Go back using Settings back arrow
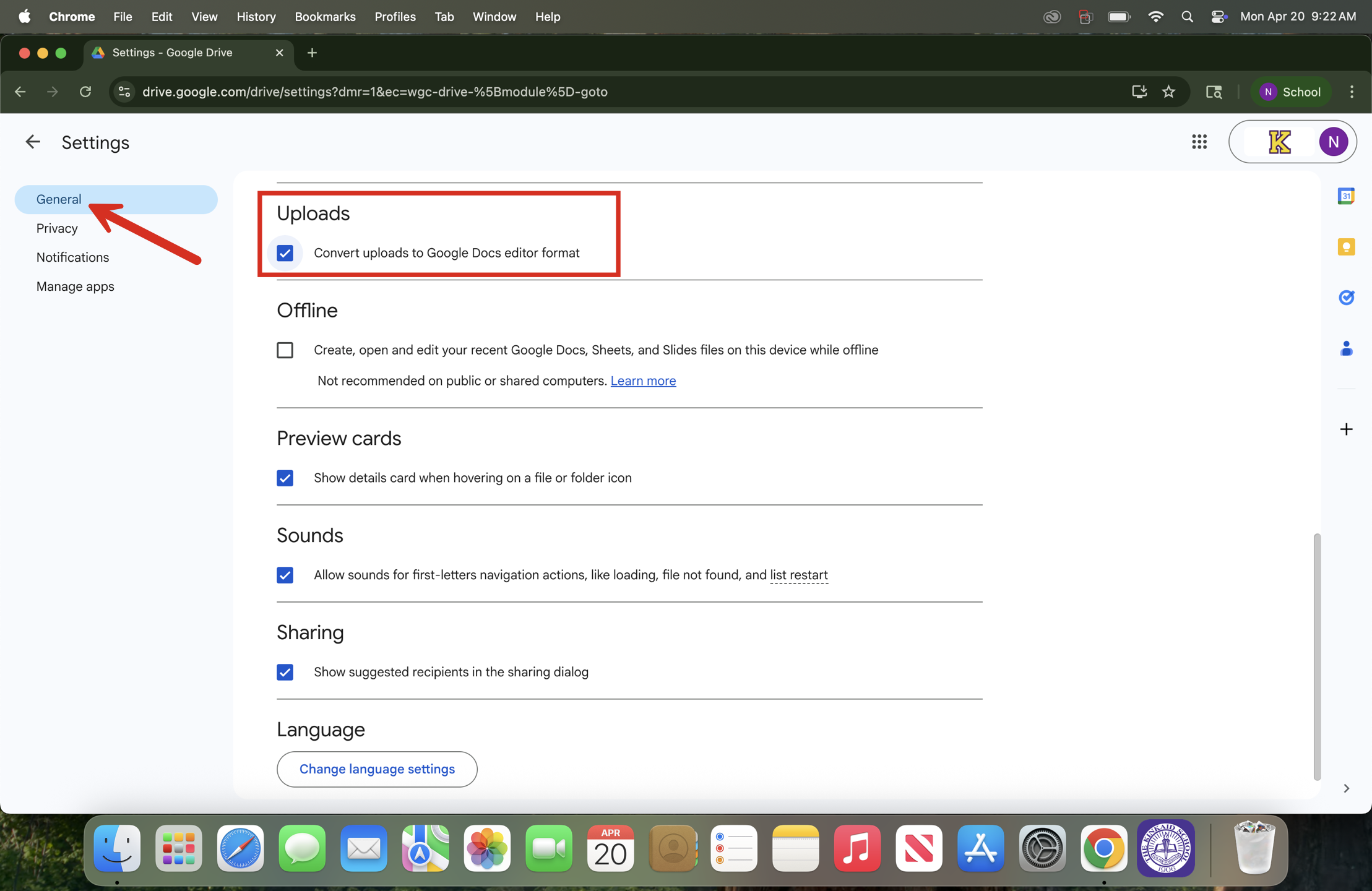 pos(32,142)
